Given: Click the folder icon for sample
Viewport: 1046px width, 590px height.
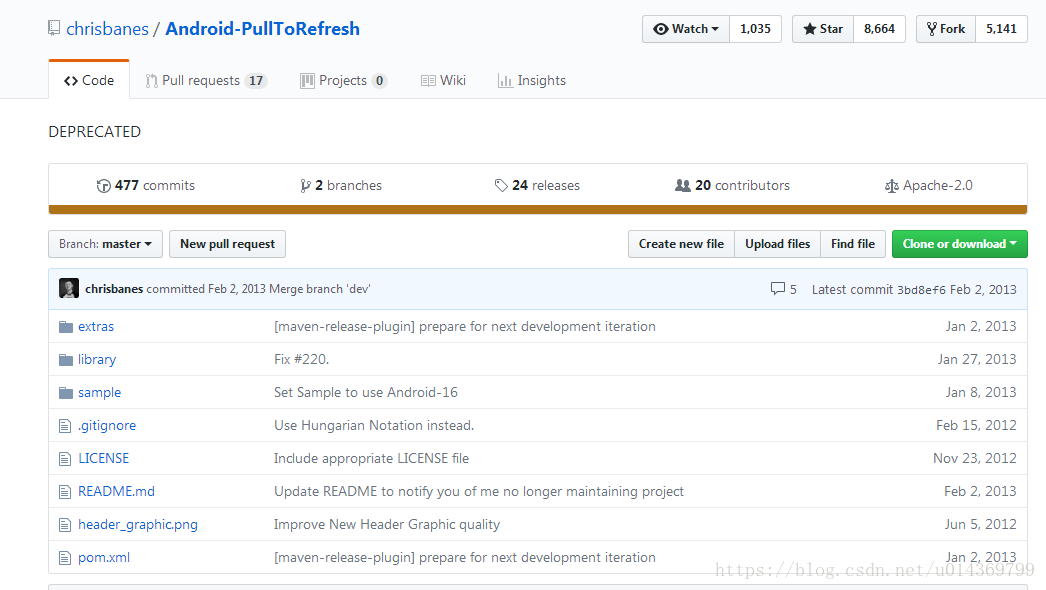Looking at the screenshot, I should coord(66,392).
